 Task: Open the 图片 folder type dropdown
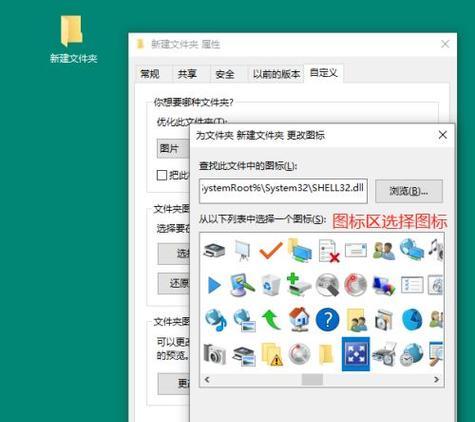point(173,149)
